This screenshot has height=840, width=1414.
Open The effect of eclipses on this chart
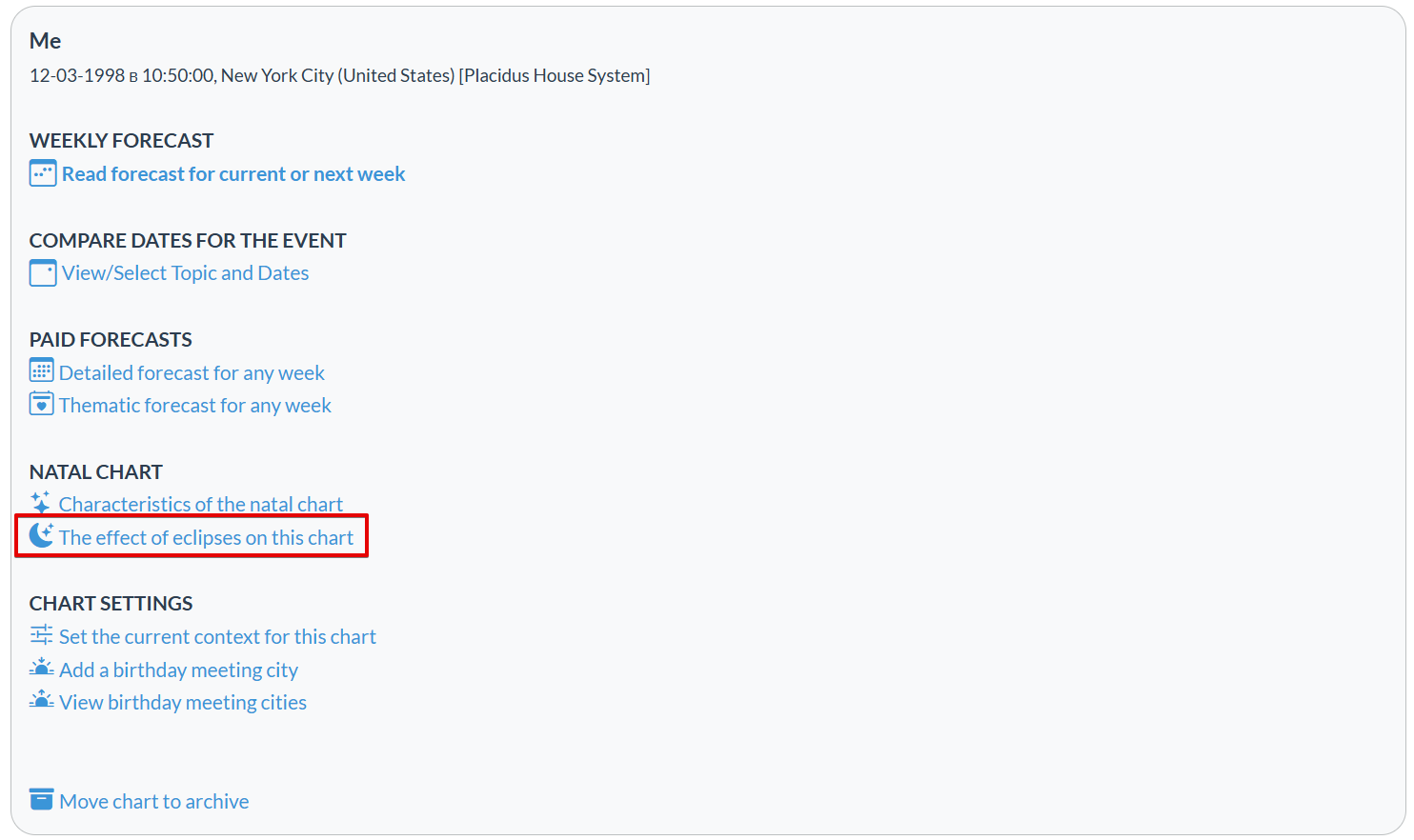[206, 538]
